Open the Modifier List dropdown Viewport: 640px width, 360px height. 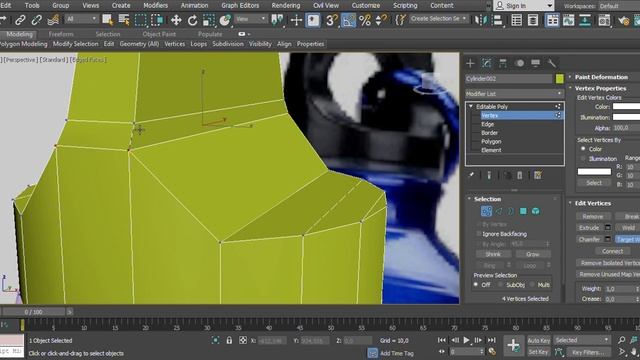(514, 93)
